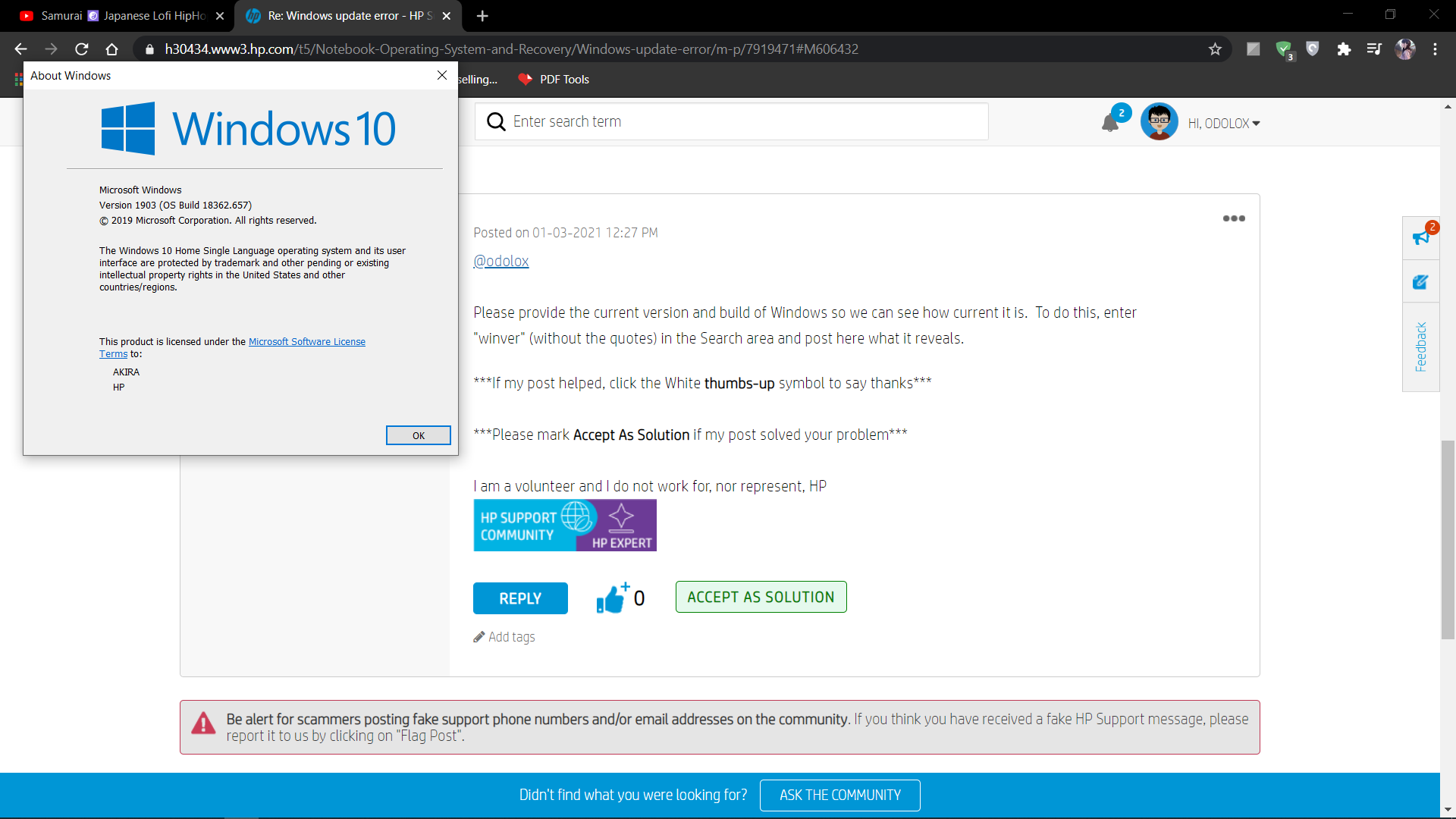Image resolution: width=1456 pixels, height=819 pixels.
Task: Click OK in About Windows dialog
Action: pyautogui.click(x=419, y=435)
